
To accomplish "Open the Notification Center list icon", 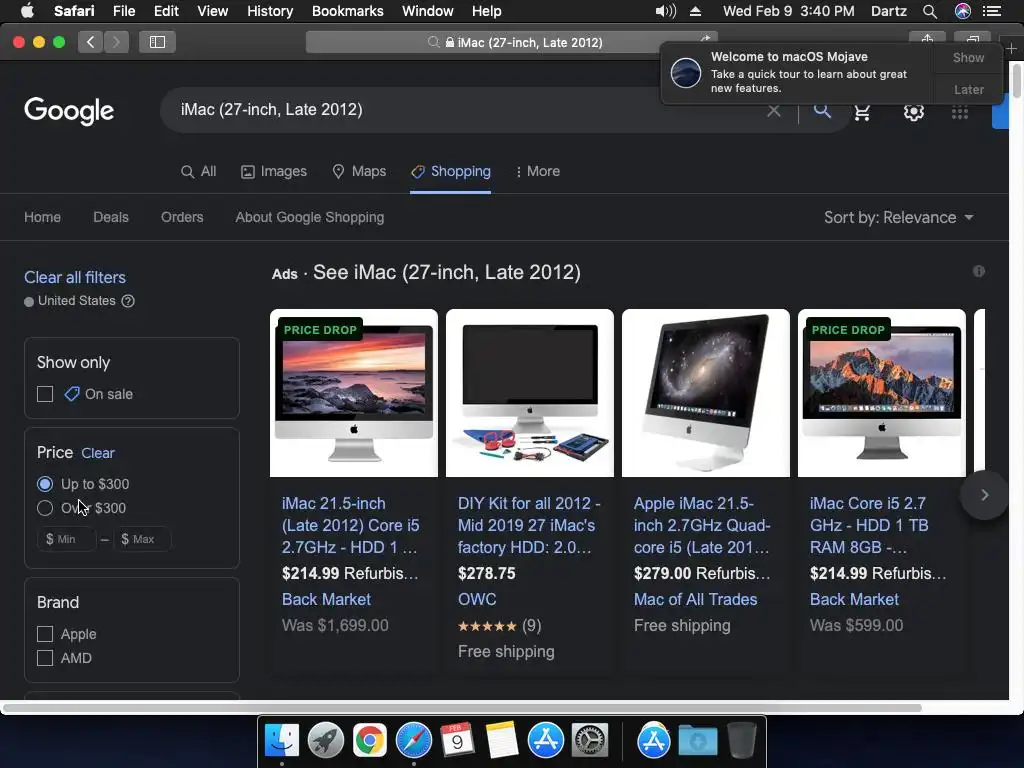I will pyautogui.click(x=992, y=11).
